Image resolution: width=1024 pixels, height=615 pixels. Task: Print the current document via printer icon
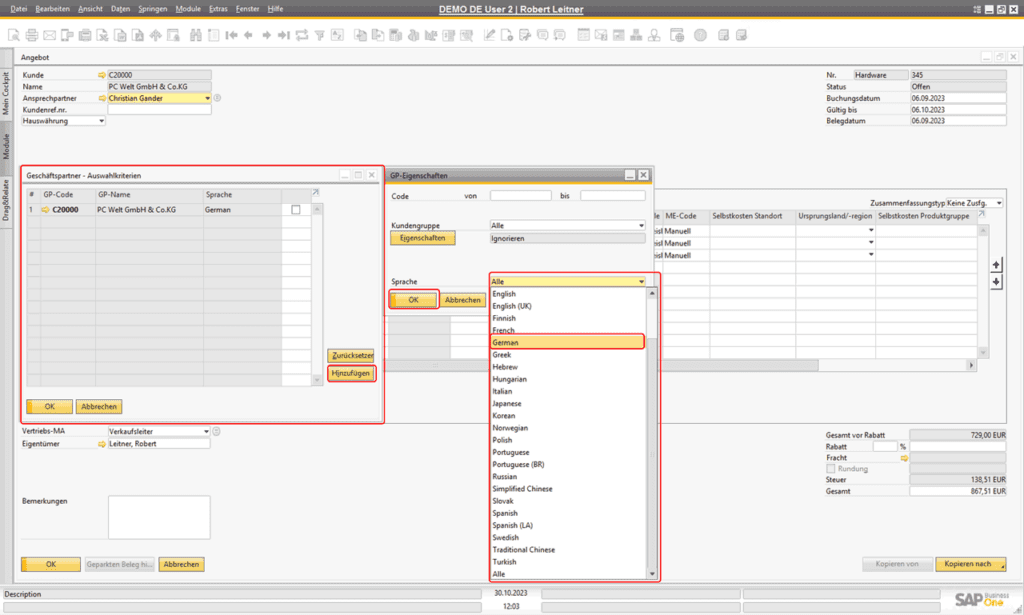(31, 34)
